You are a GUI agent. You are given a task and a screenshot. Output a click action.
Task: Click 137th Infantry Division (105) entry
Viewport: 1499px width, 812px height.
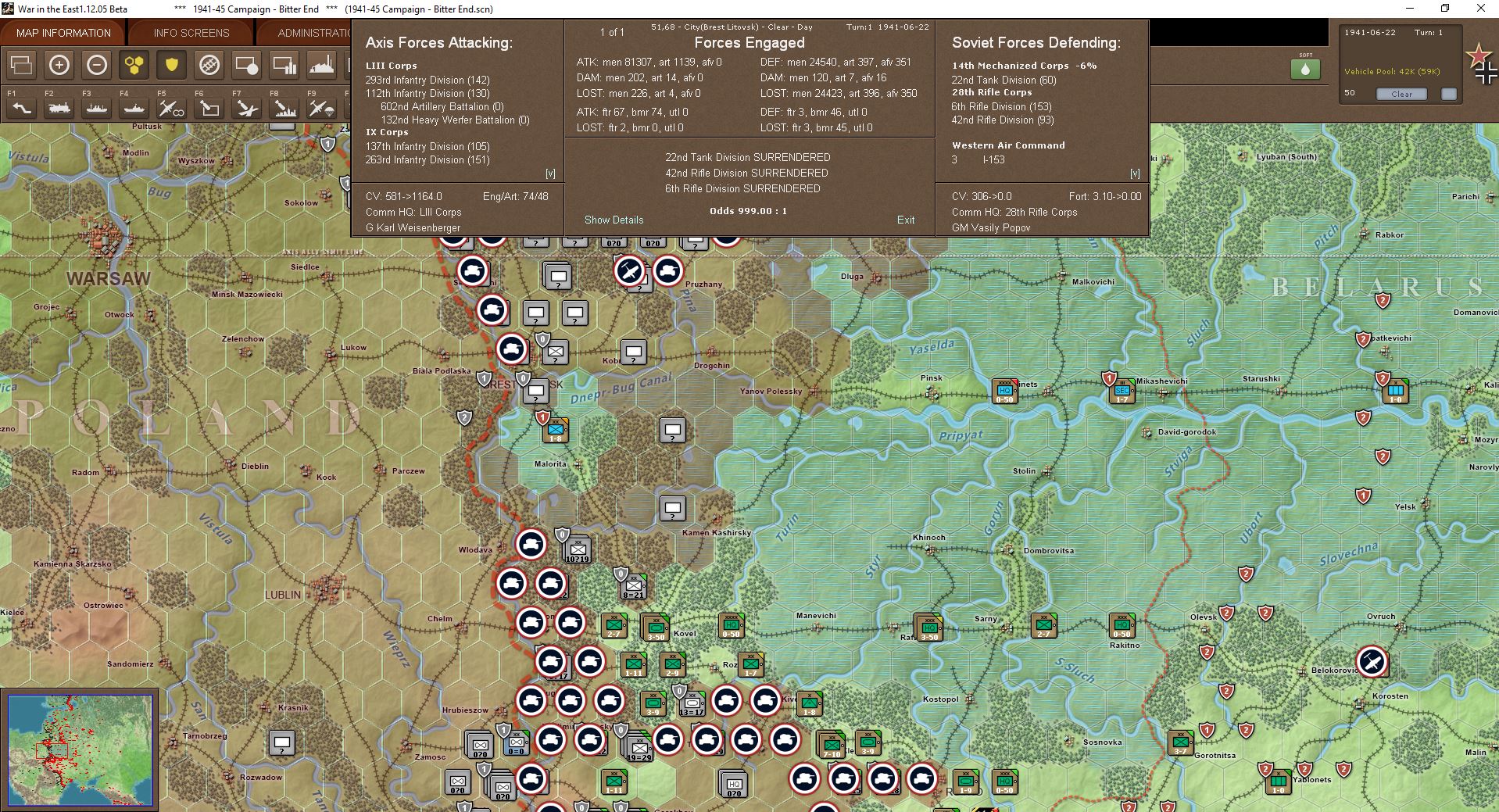point(428,146)
